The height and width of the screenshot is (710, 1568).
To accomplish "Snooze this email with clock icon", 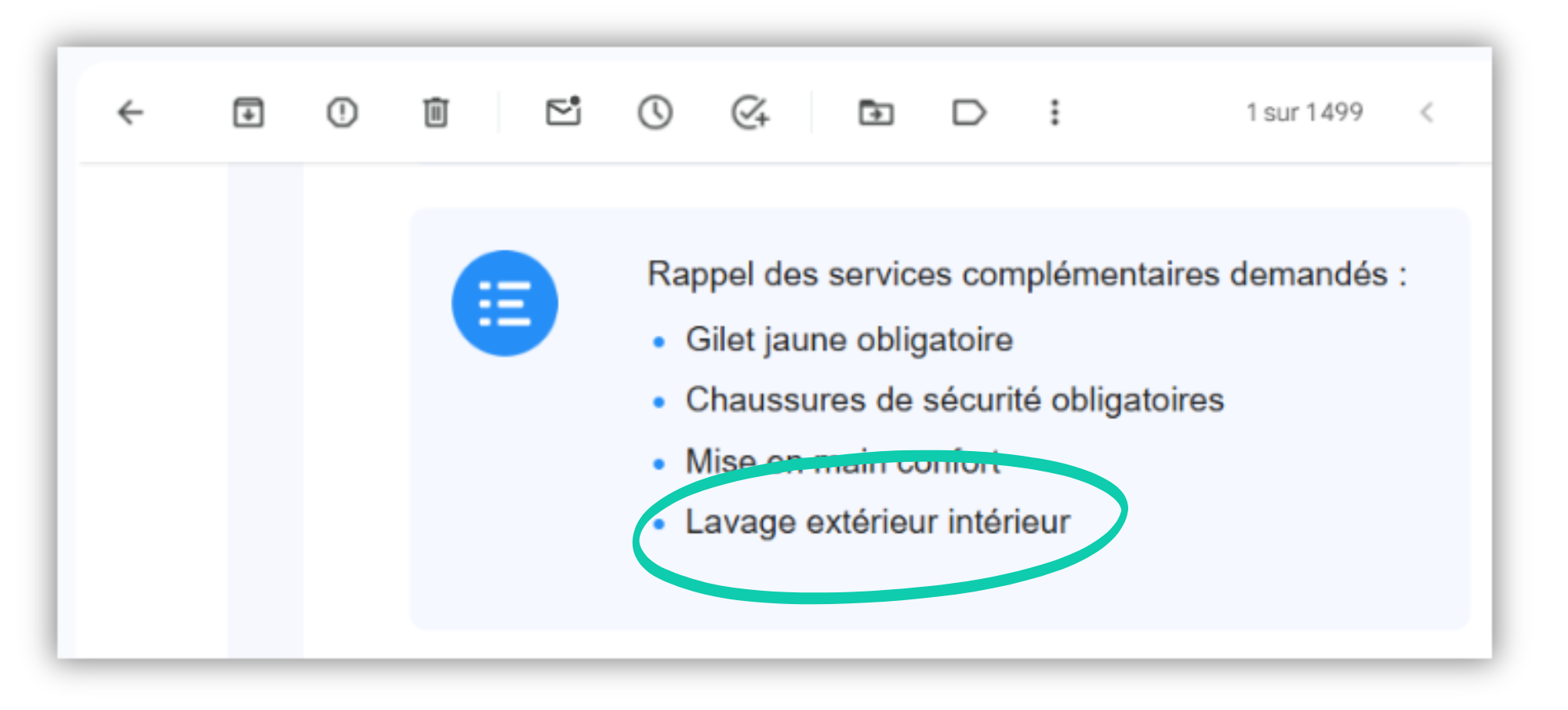I will [x=655, y=113].
